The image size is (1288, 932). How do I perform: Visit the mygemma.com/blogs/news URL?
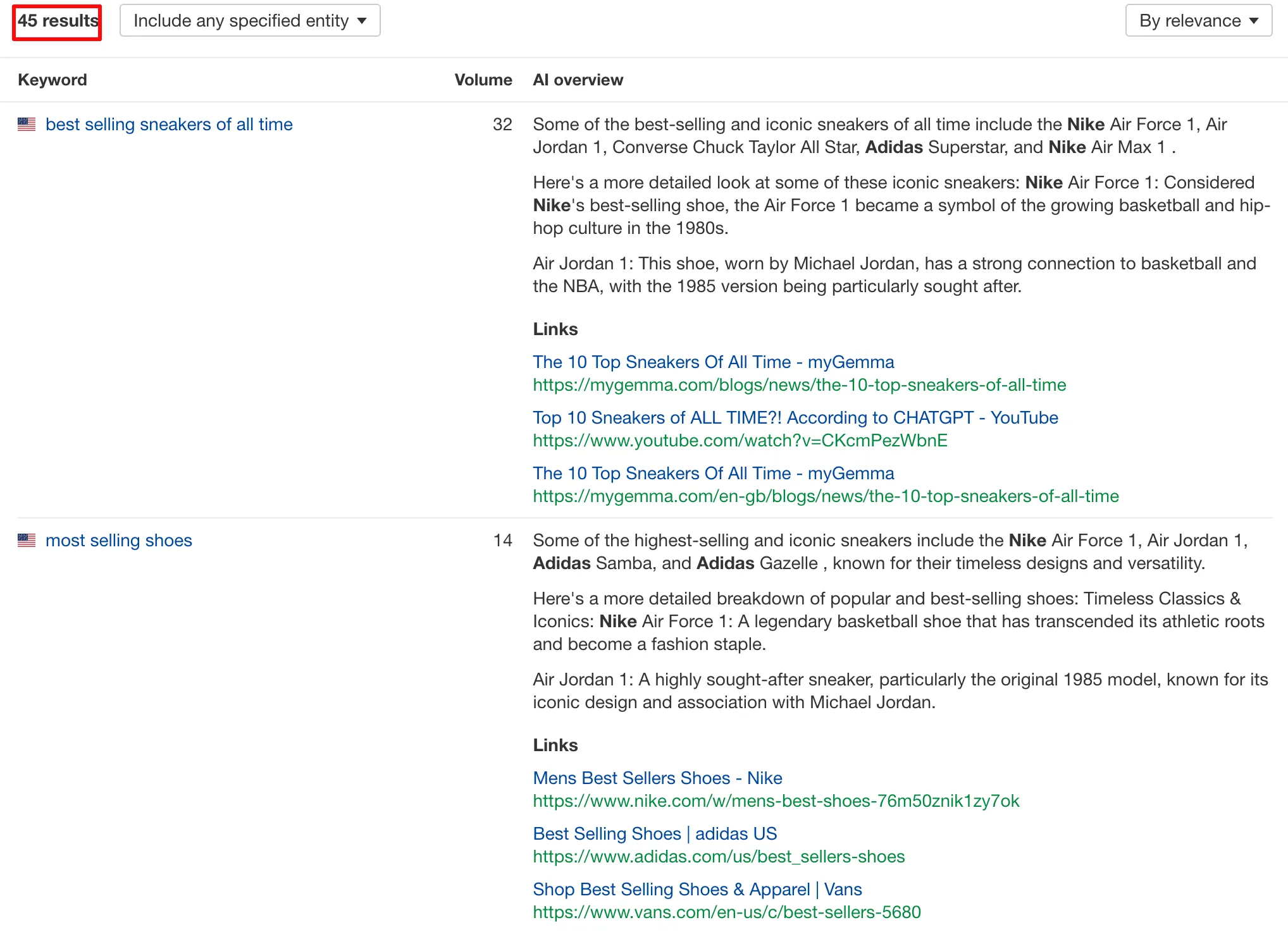(800, 385)
